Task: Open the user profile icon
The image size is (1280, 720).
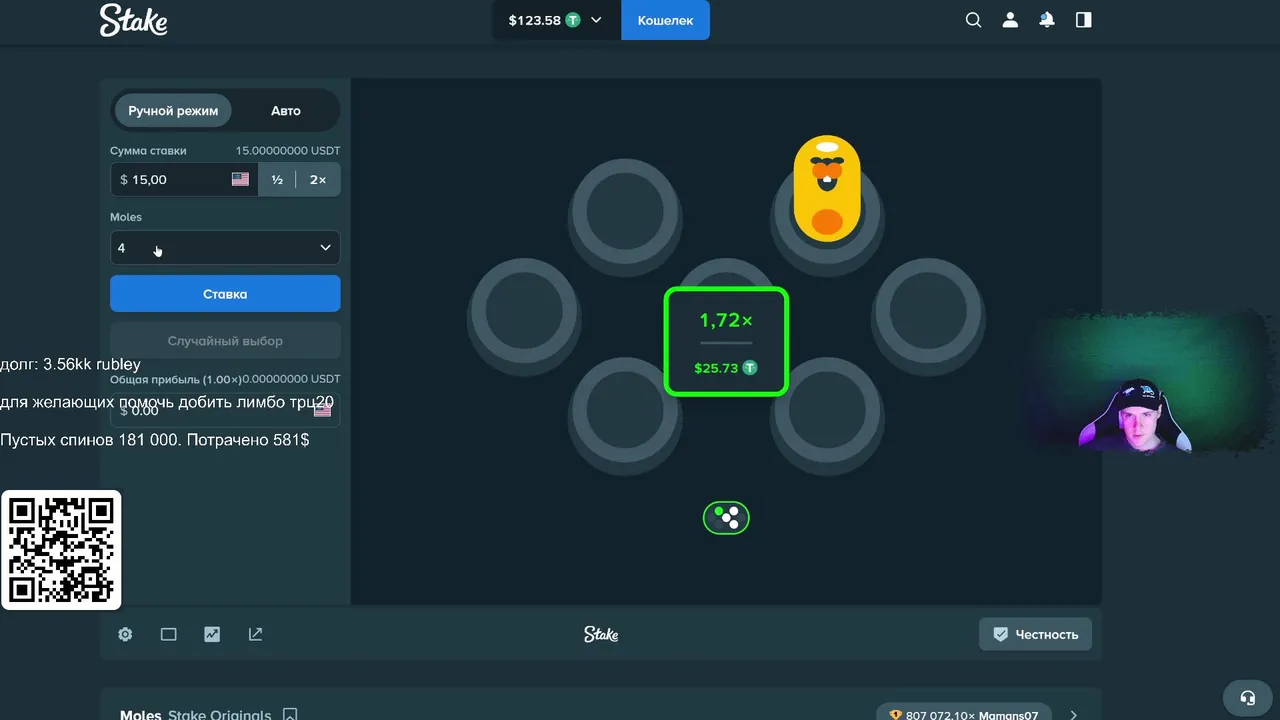Action: click(x=1010, y=20)
